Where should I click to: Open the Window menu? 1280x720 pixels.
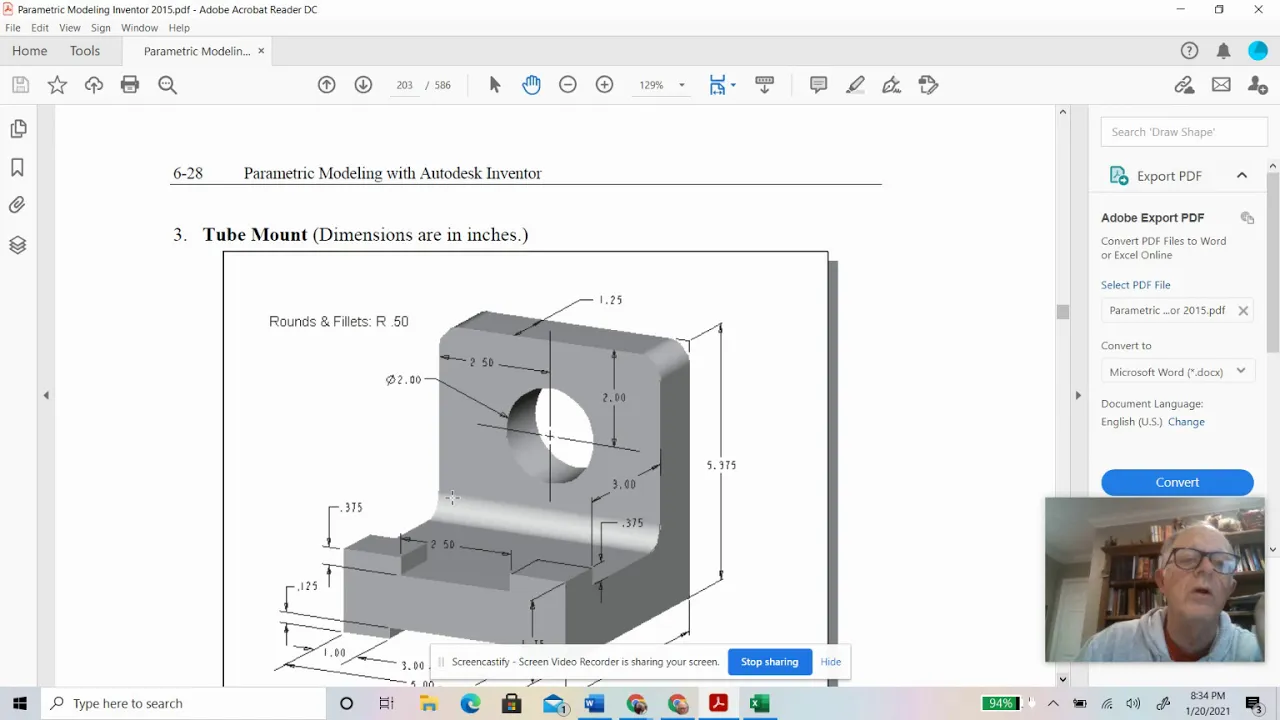(x=140, y=28)
